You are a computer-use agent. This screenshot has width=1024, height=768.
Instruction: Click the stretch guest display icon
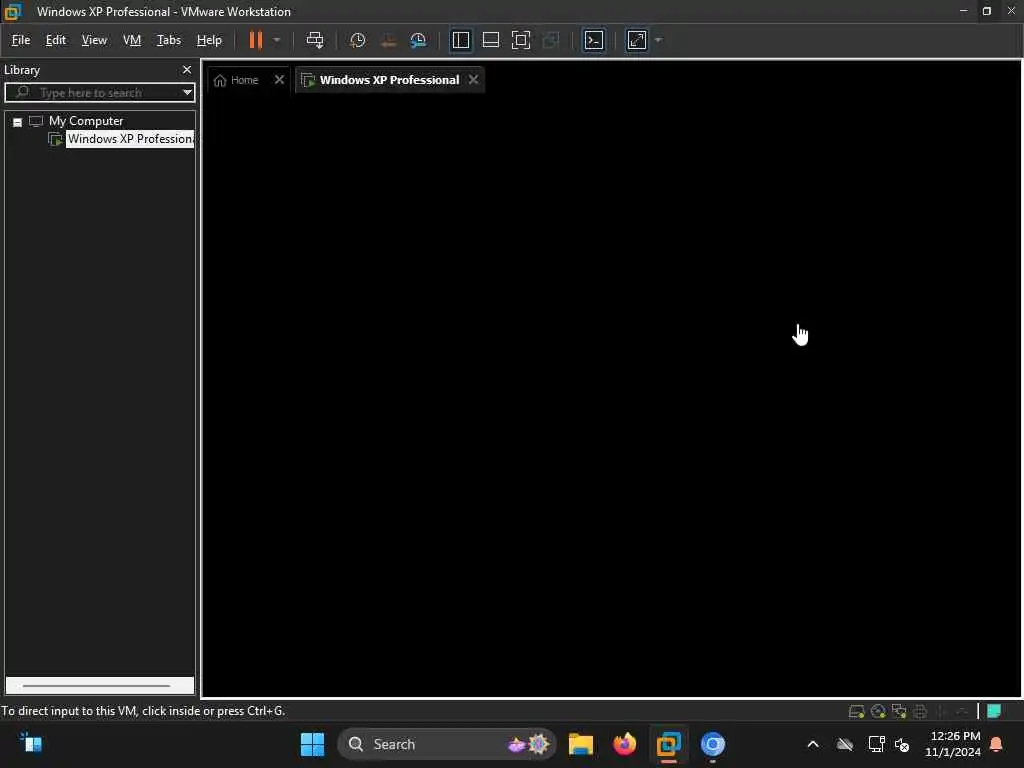[x=637, y=40]
